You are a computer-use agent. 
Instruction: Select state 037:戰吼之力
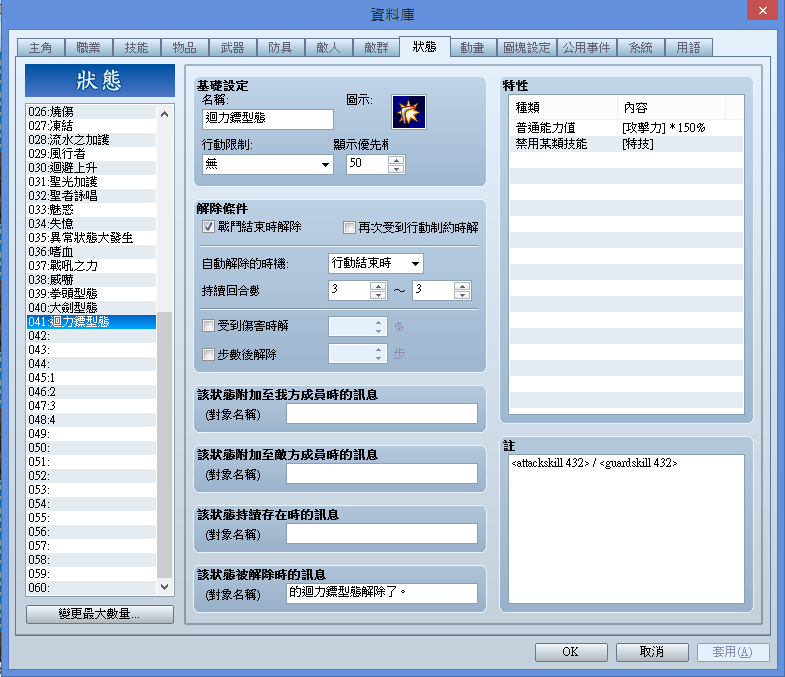92,266
